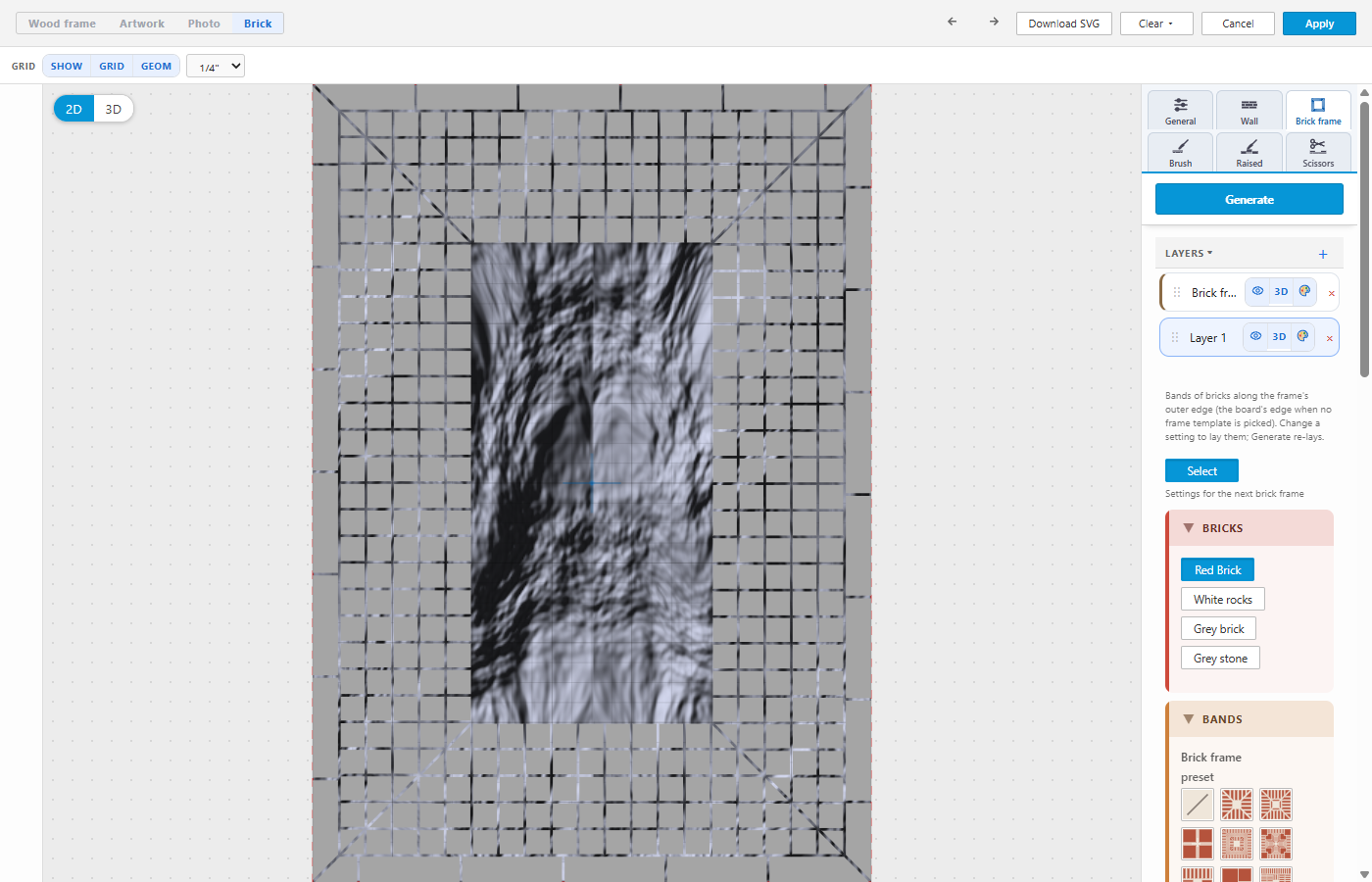Hide the Brick frame layer using its eye icon
Image resolution: width=1372 pixels, height=882 pixels.
(x=1257, y=291)
